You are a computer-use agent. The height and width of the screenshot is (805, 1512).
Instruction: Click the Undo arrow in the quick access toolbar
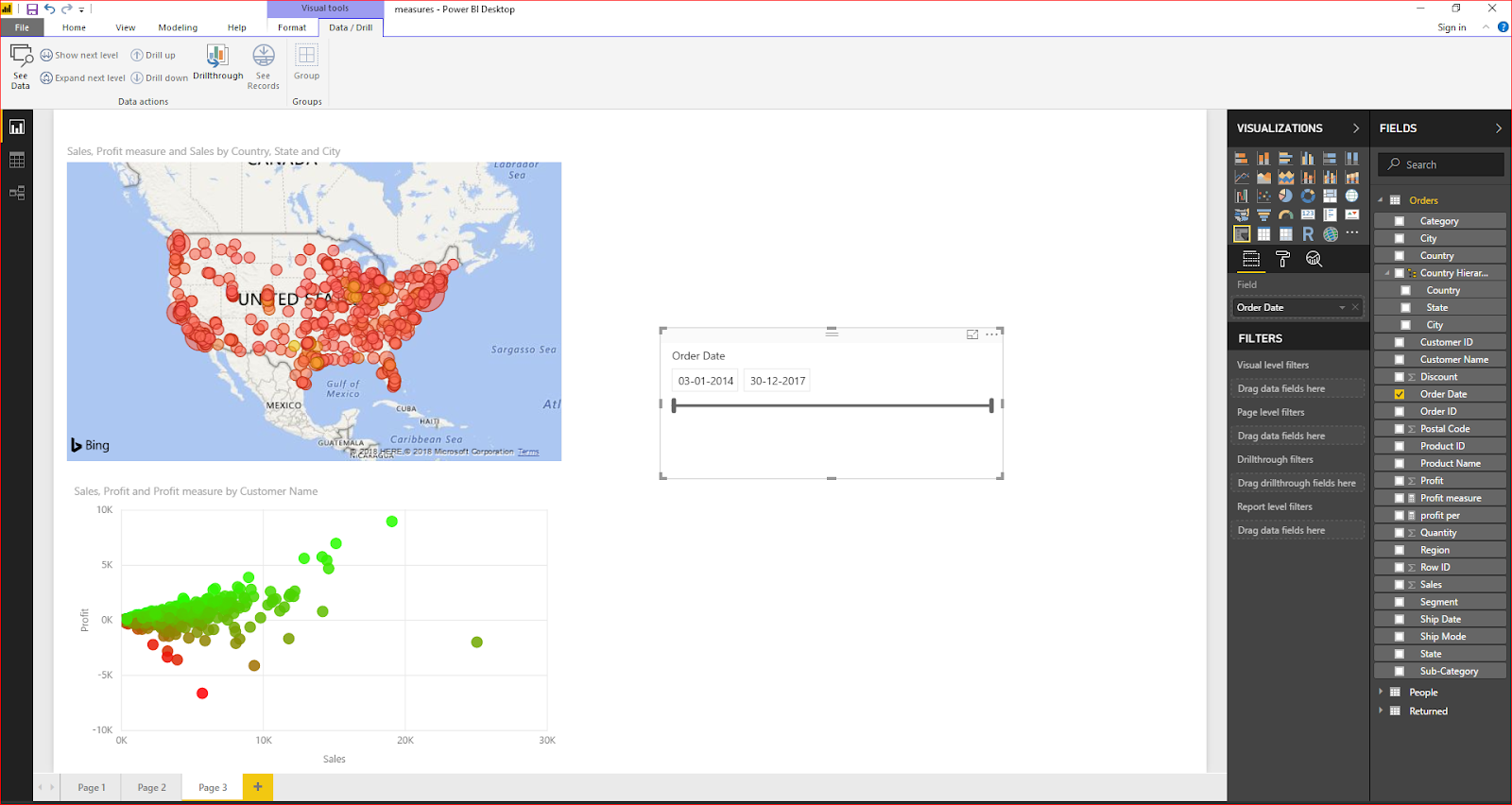click(x=49, y=9)
